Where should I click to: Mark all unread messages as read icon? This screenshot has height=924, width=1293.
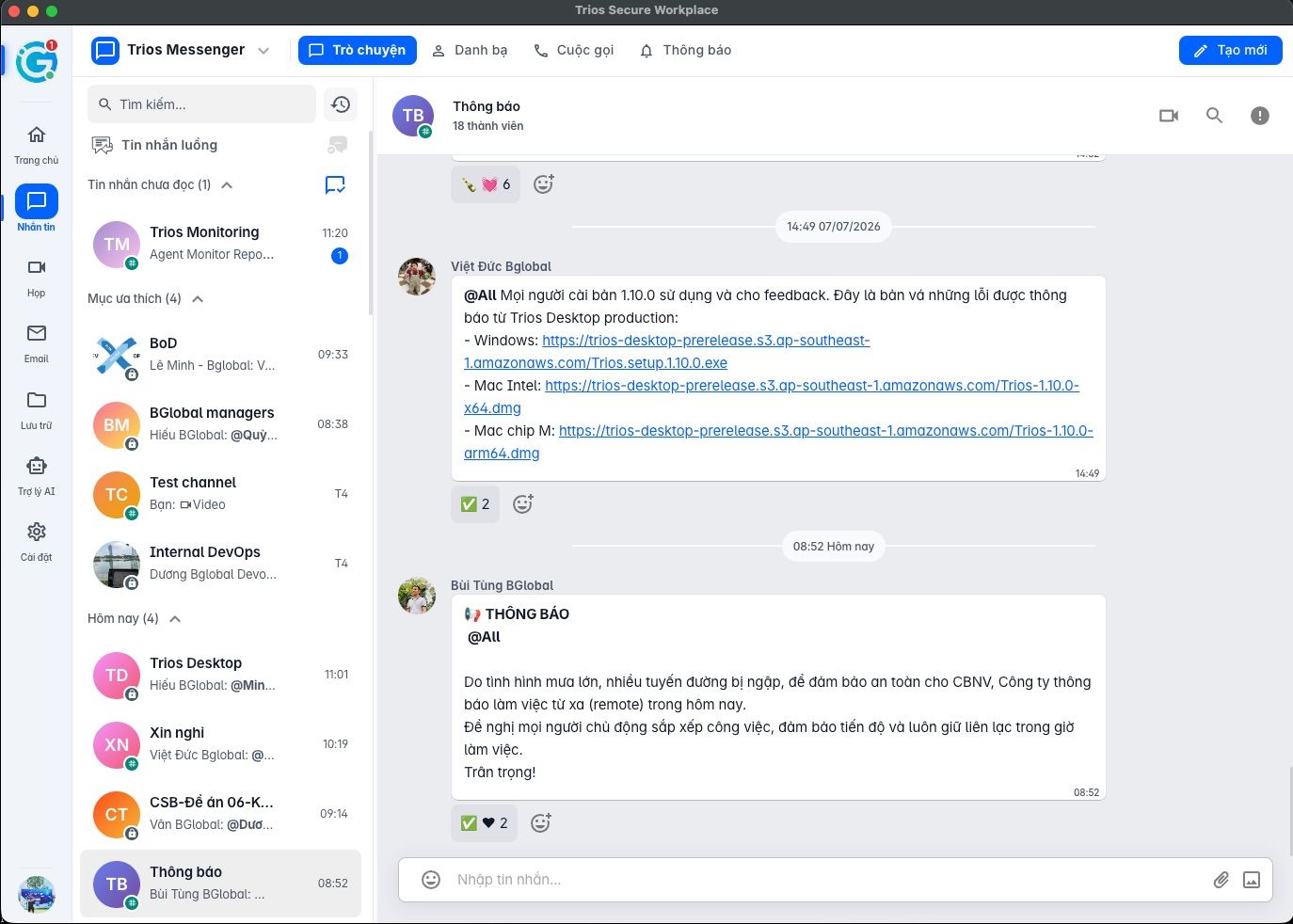(x=335, y=184)
